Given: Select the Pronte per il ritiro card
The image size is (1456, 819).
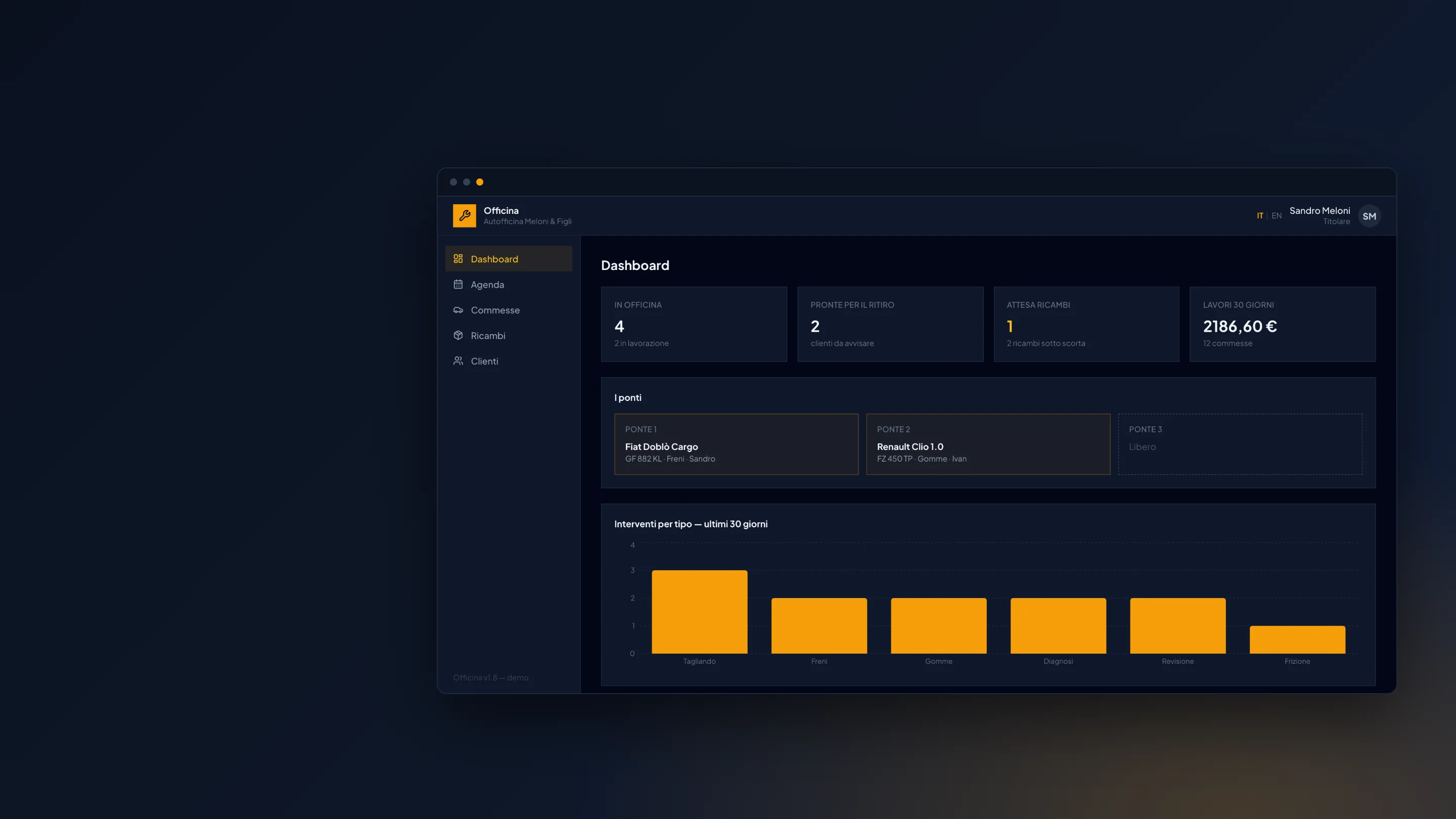Looking at the screenshot, I should click(890, 324).
